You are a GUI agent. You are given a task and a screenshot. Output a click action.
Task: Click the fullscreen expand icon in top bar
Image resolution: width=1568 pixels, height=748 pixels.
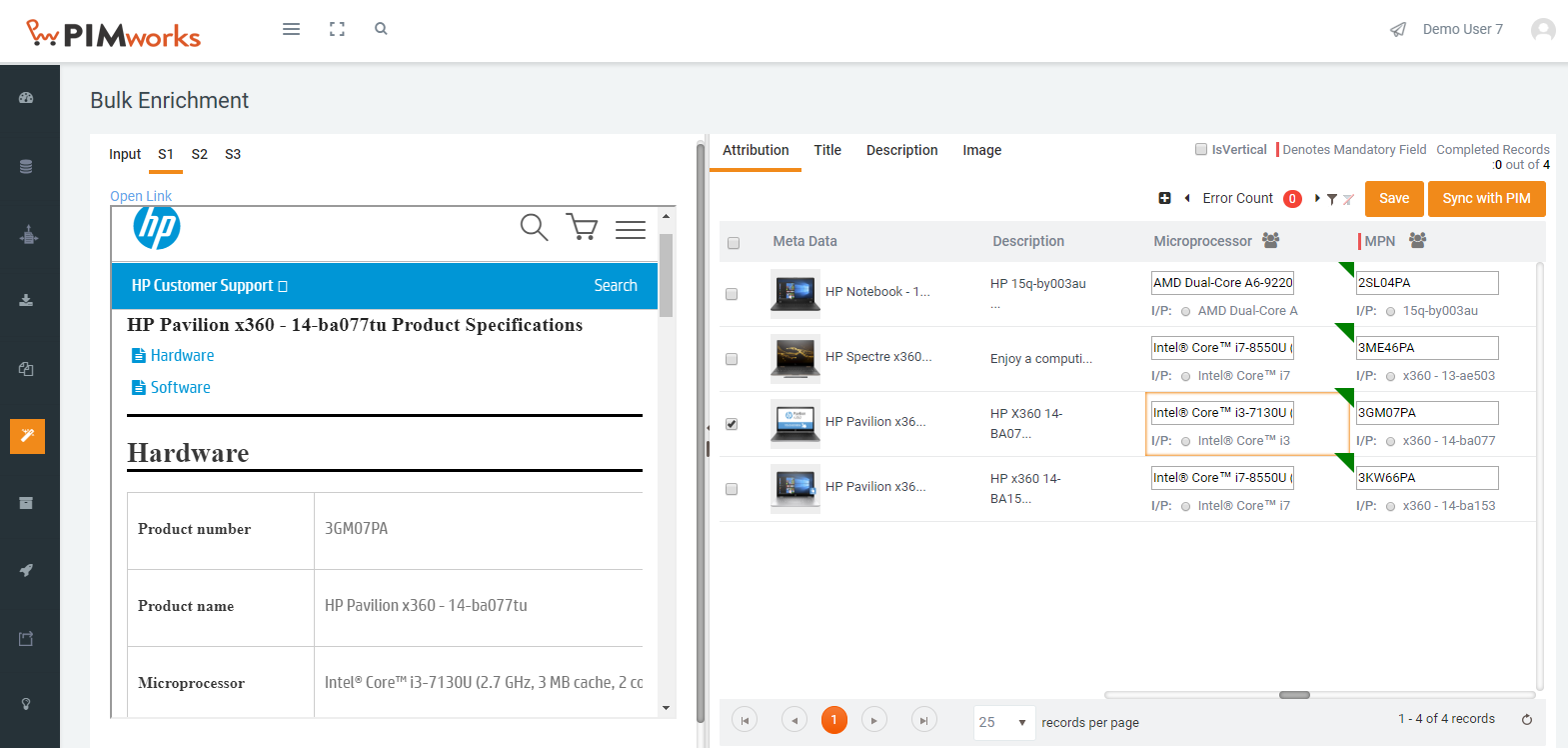pyautogui.click(x=337, y=29)
